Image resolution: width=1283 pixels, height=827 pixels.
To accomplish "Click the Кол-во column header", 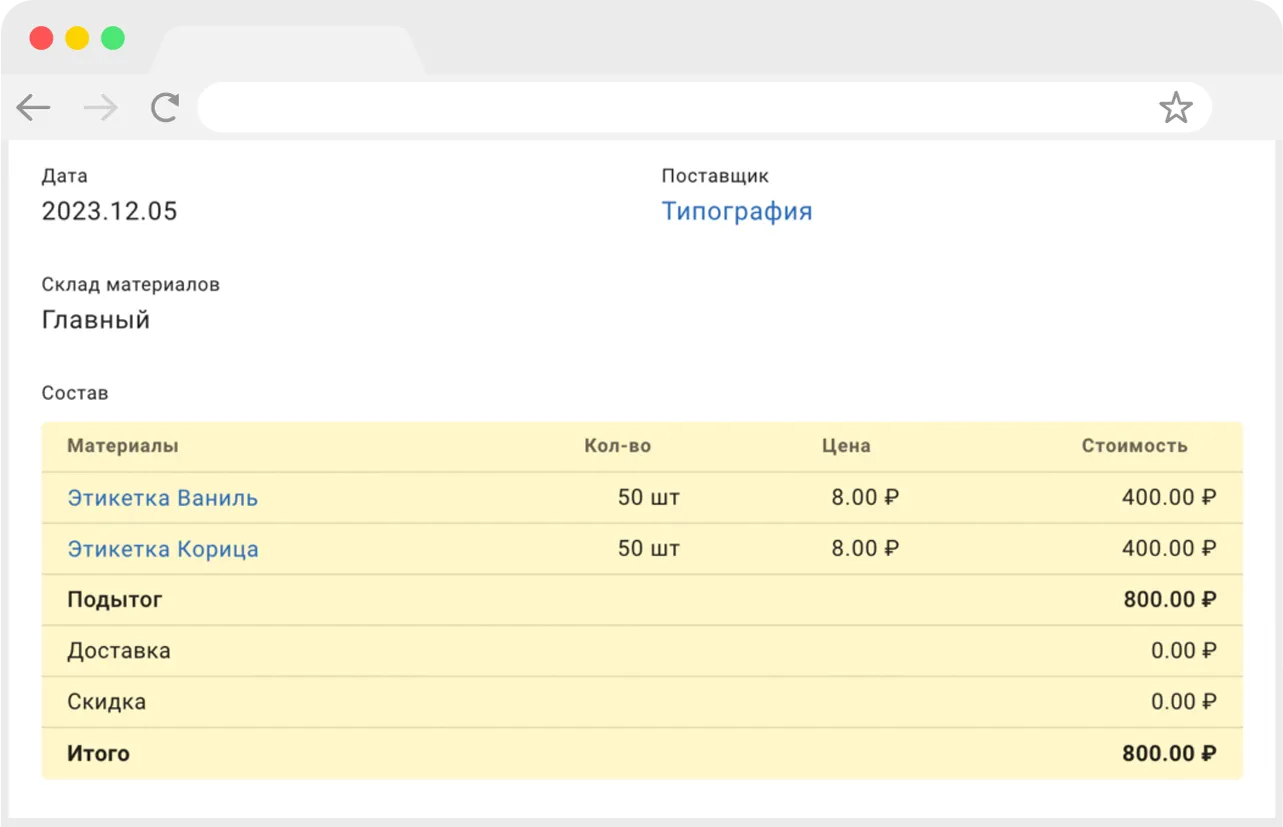I will click(x=618, y=446).
